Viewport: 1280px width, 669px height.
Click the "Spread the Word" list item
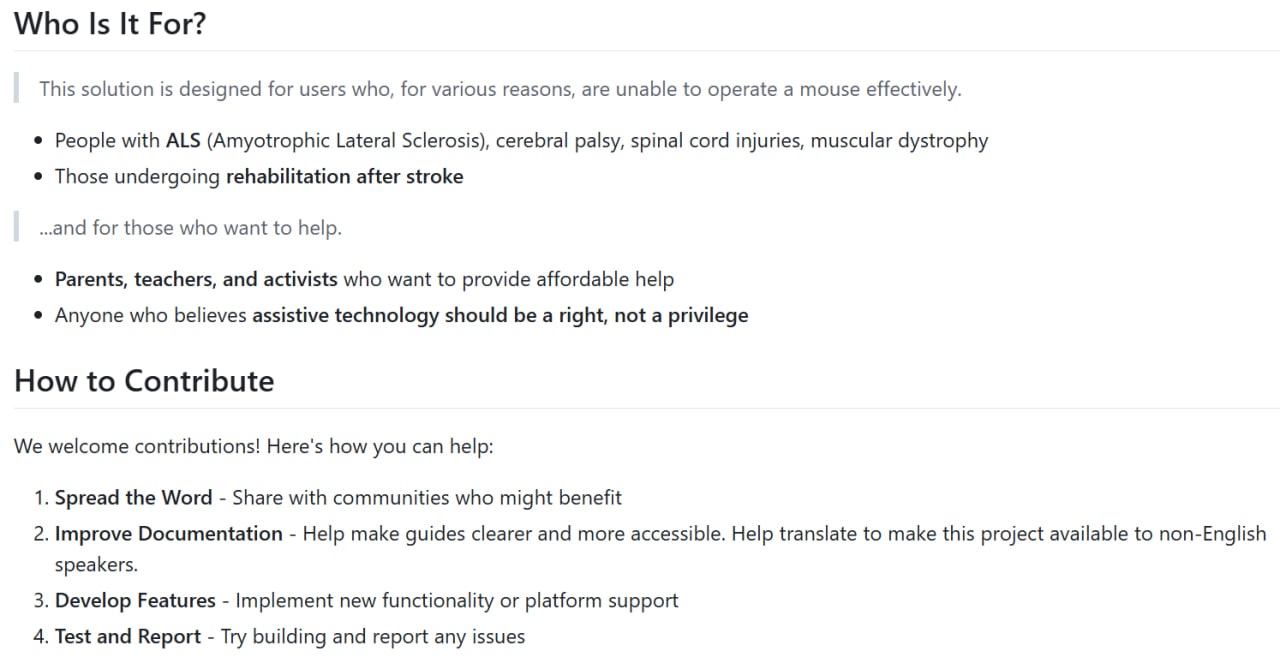[x=133, y=498]
